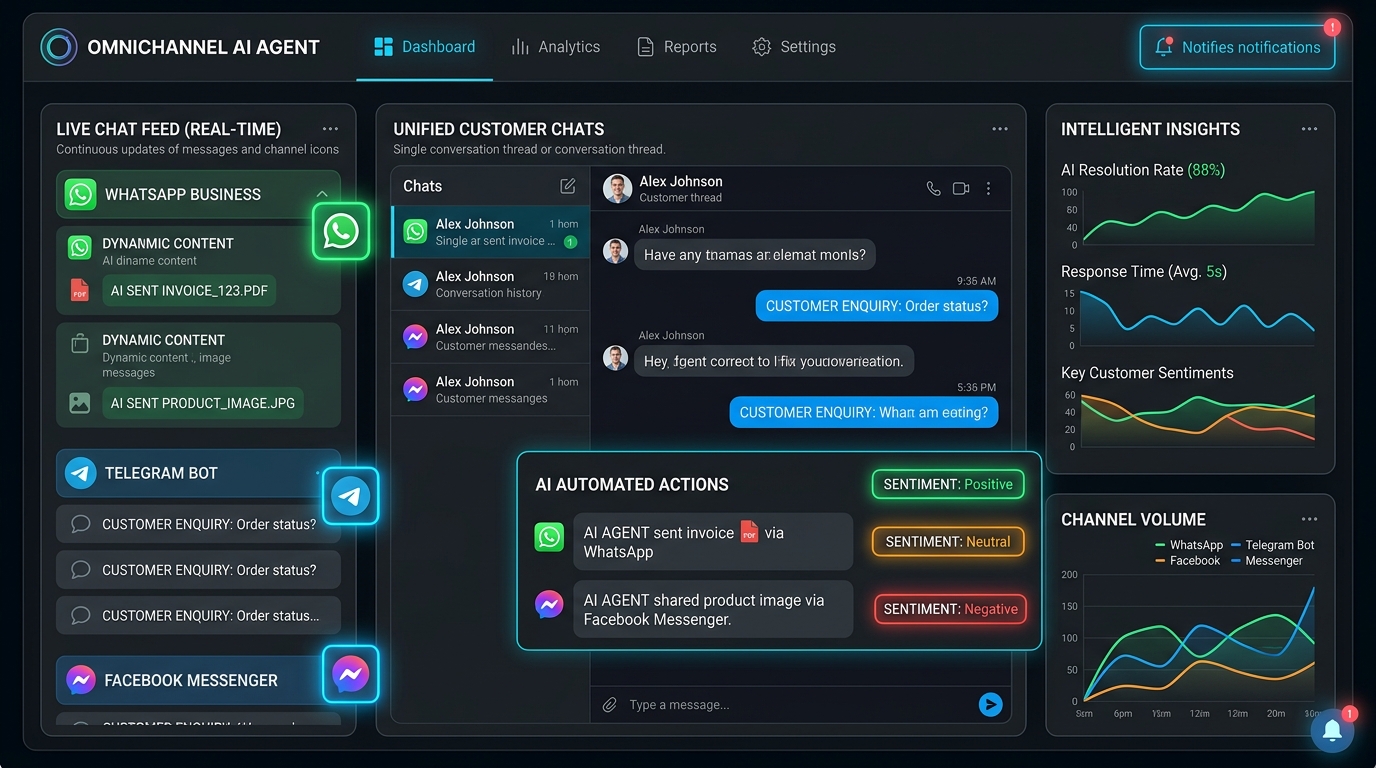Click the floating bell notification button
The image size is (1376, 768).
pyautogui.click(x=1332, y=731)
